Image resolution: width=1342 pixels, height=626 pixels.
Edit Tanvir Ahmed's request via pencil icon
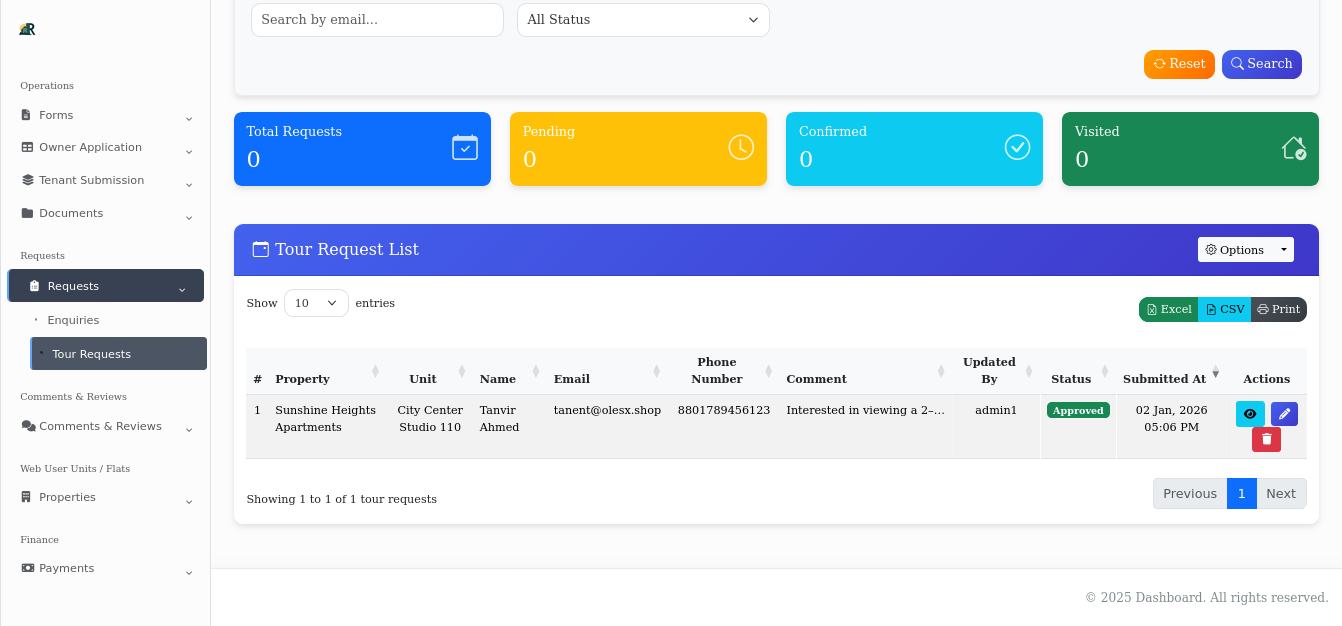[x=1284, y=413]
